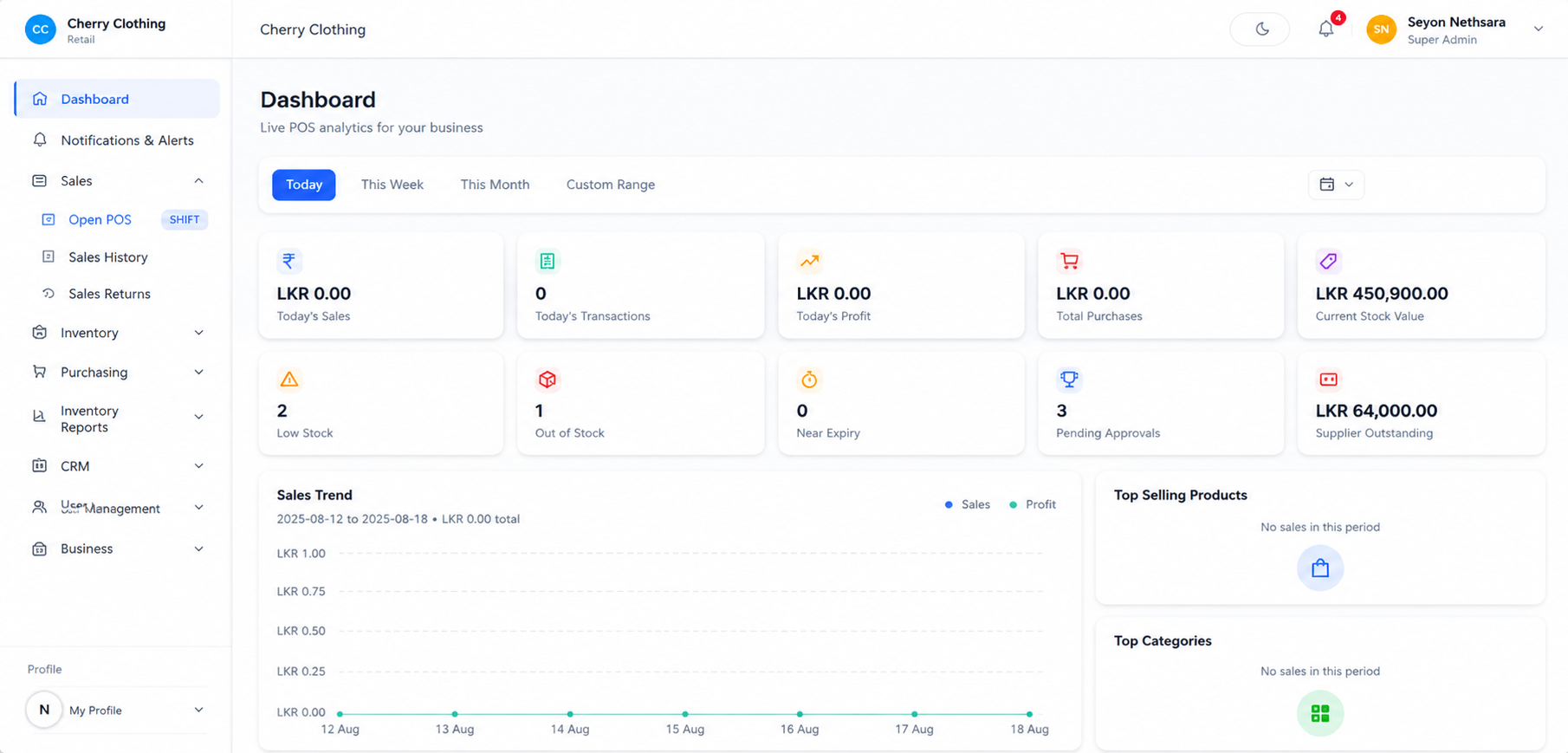Image resolution: width=1568 pixels, height=753 pixels.
Task: Open the notifications bell with red badge
Action: (1326, 29)
